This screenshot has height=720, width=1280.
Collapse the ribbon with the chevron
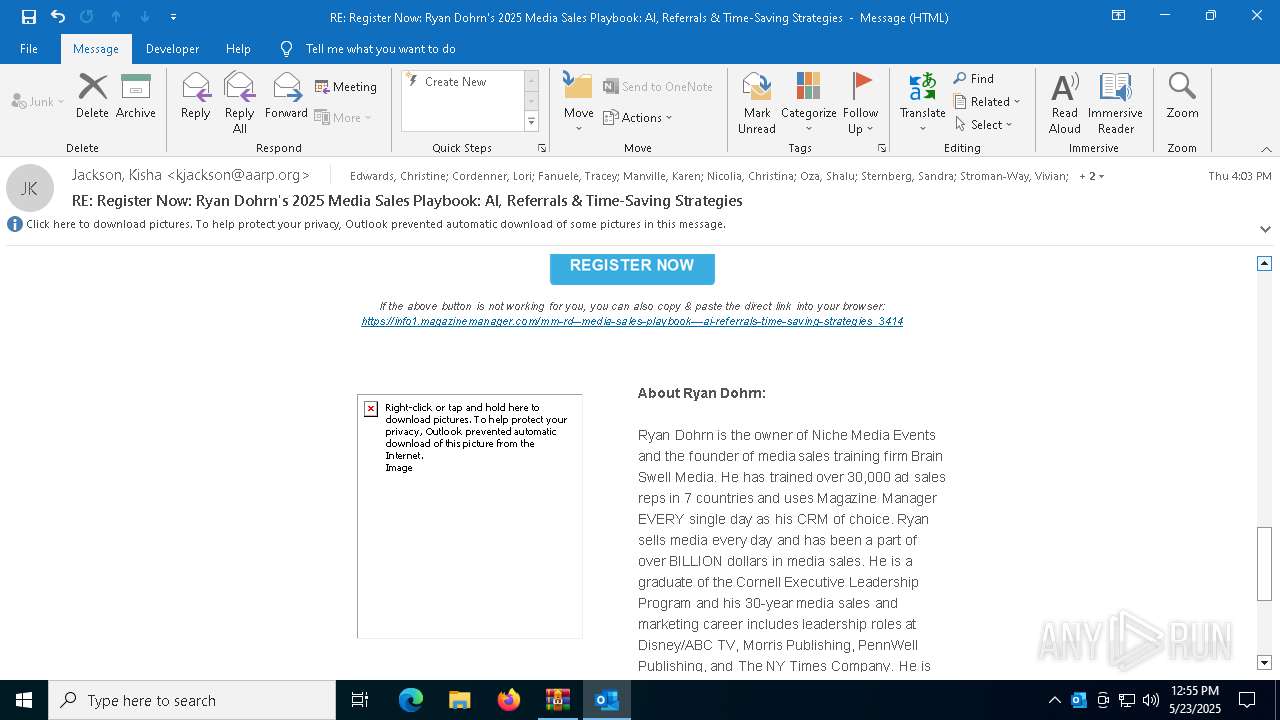click(1266, 149)
